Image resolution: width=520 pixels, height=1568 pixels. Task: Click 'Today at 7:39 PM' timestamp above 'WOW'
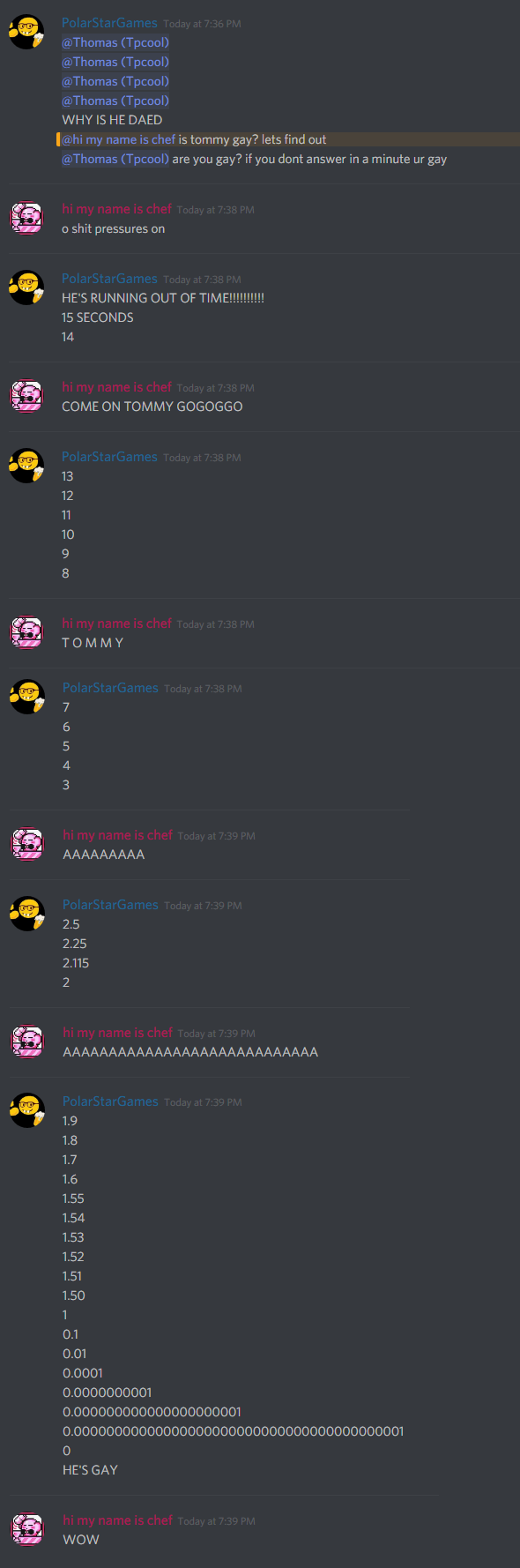[x=216, y=1521]
